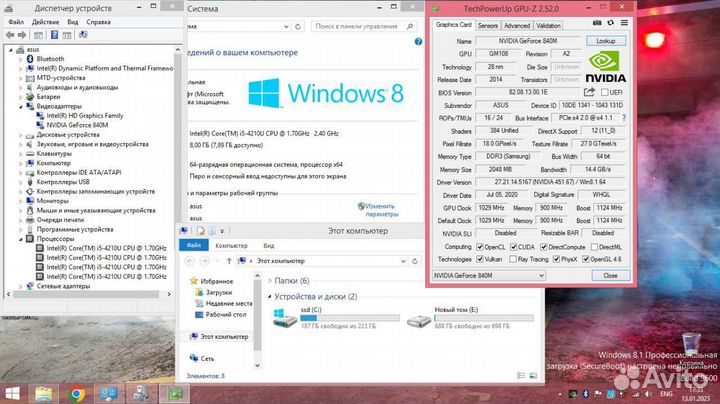Click the bus interface question mark icon
Screen dimensions: 720x404
coord(624,118)
